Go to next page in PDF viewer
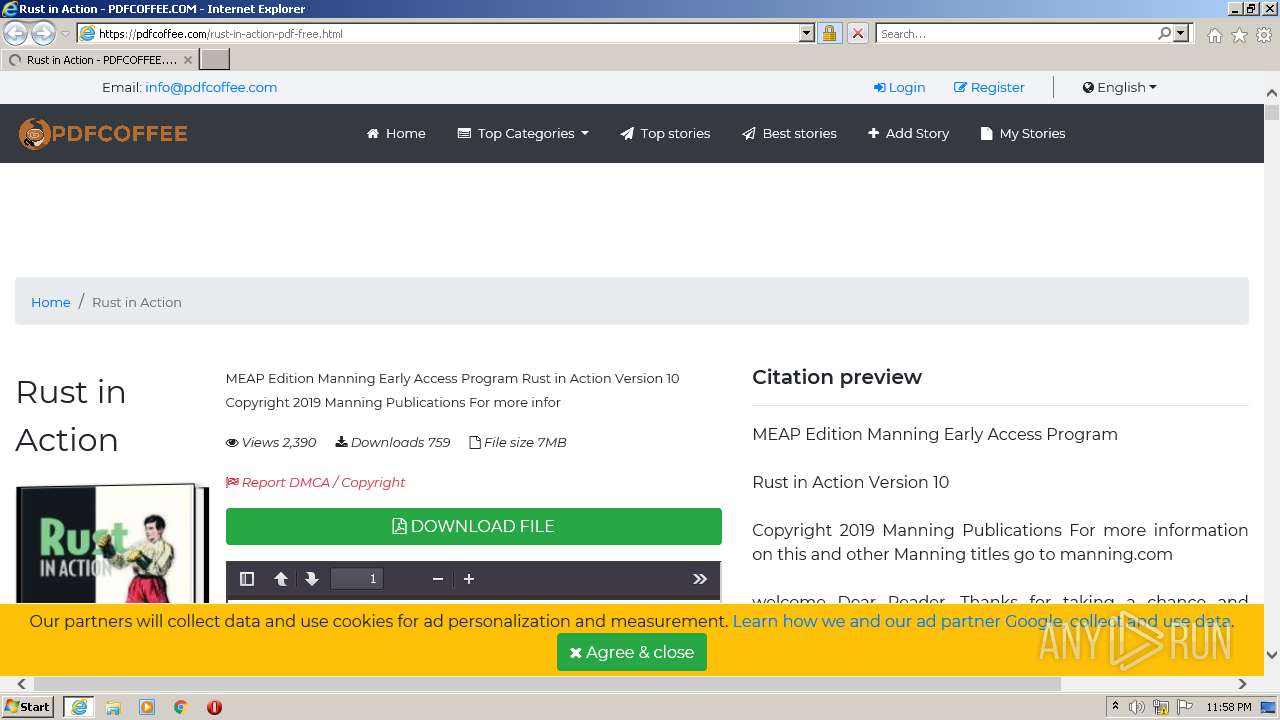1280x720 pixels. click(312, 579)
